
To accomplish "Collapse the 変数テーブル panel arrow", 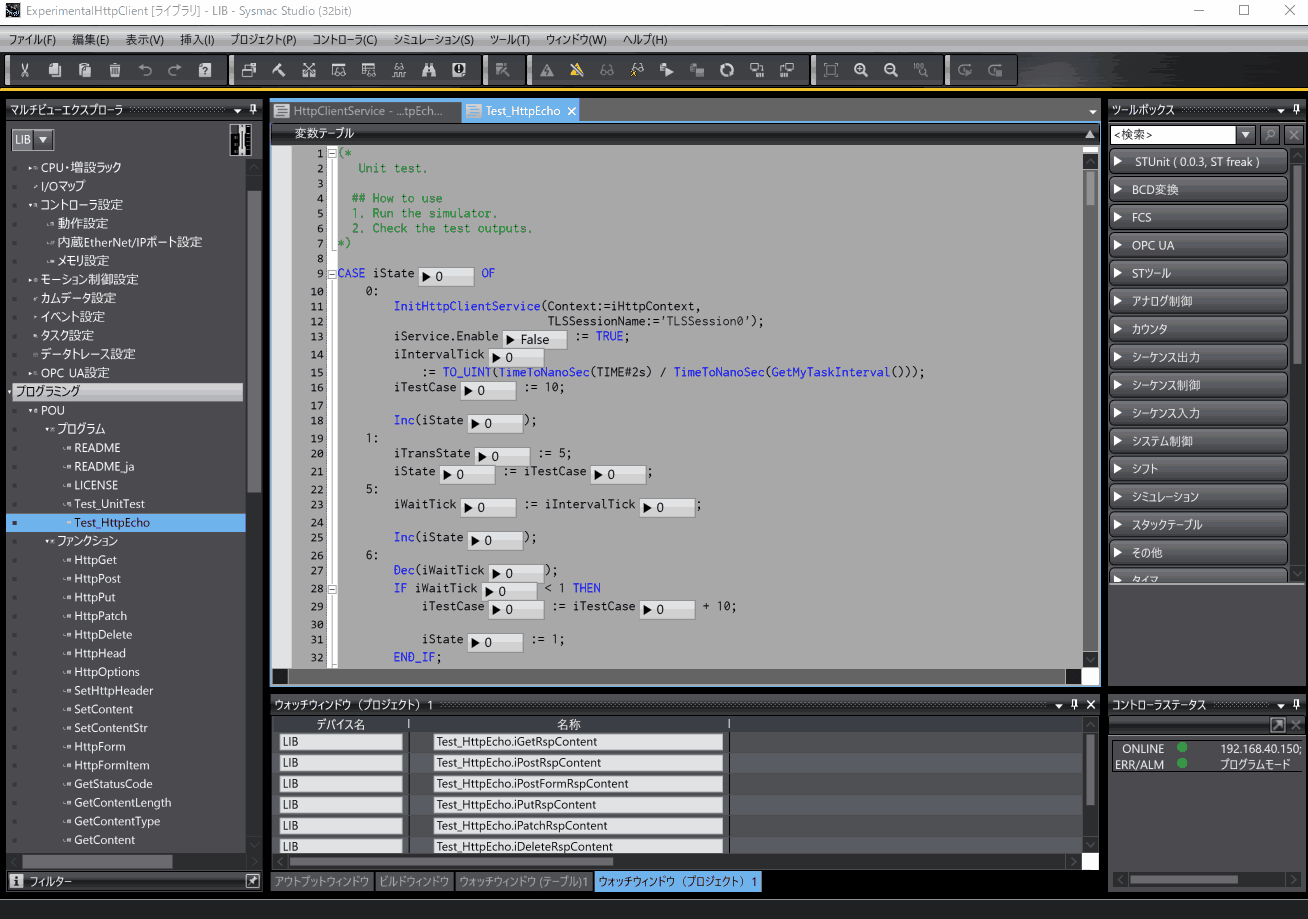I will coord(1090,133).
